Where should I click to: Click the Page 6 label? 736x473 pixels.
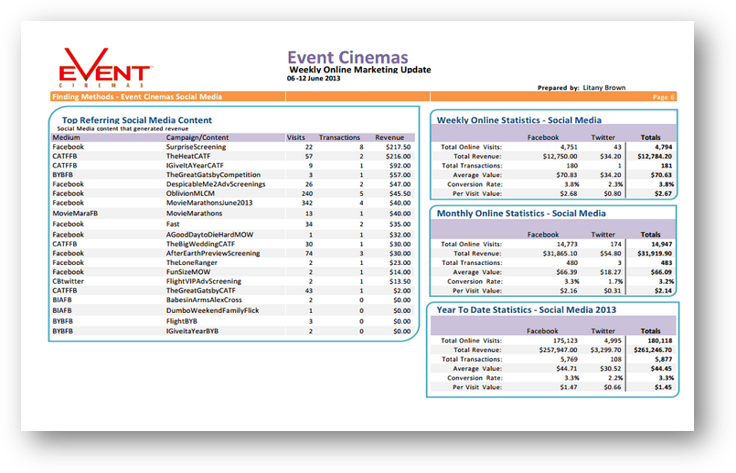(663, 97)
